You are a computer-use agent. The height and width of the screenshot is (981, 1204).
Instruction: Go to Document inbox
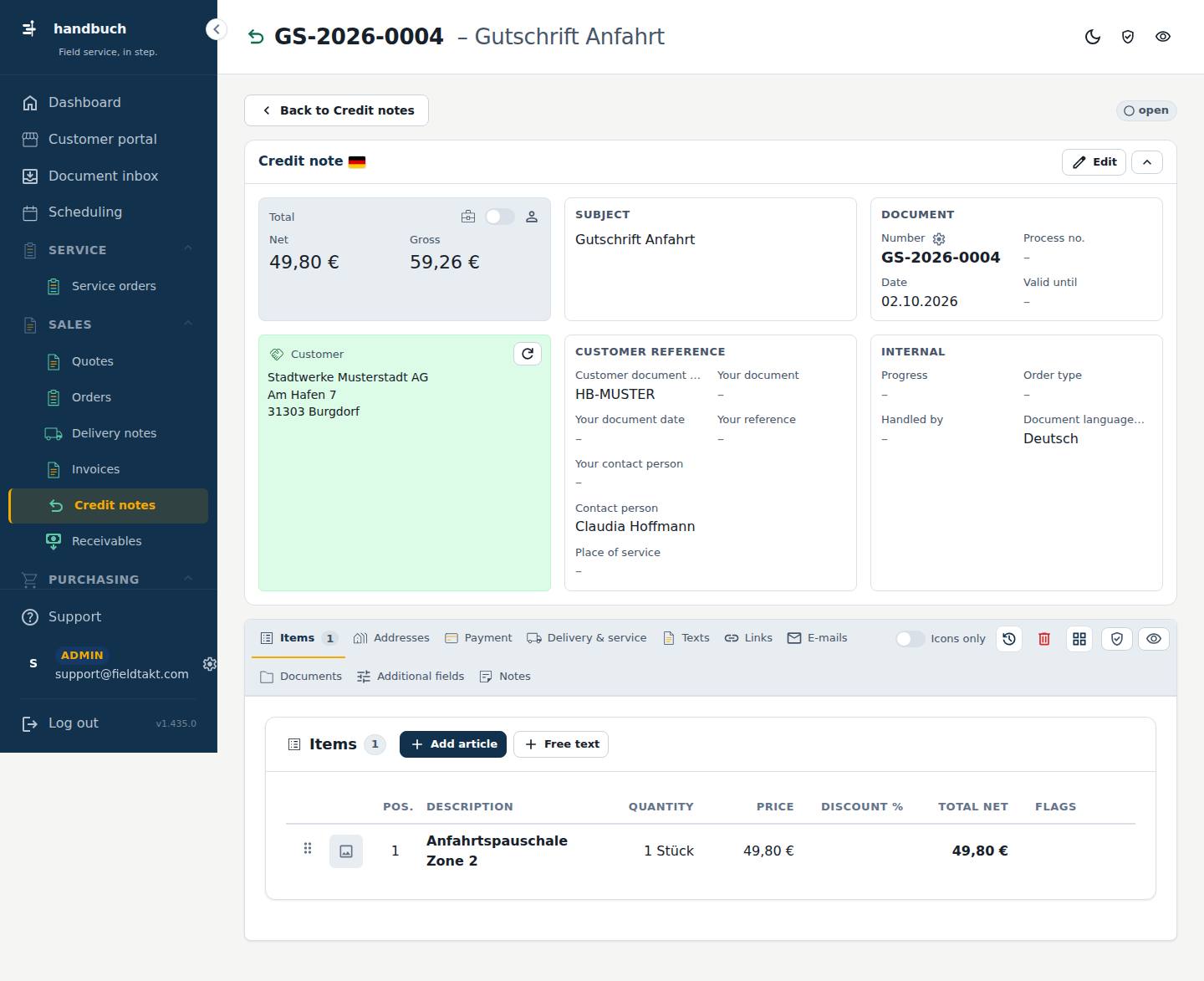tap(109, 176)
